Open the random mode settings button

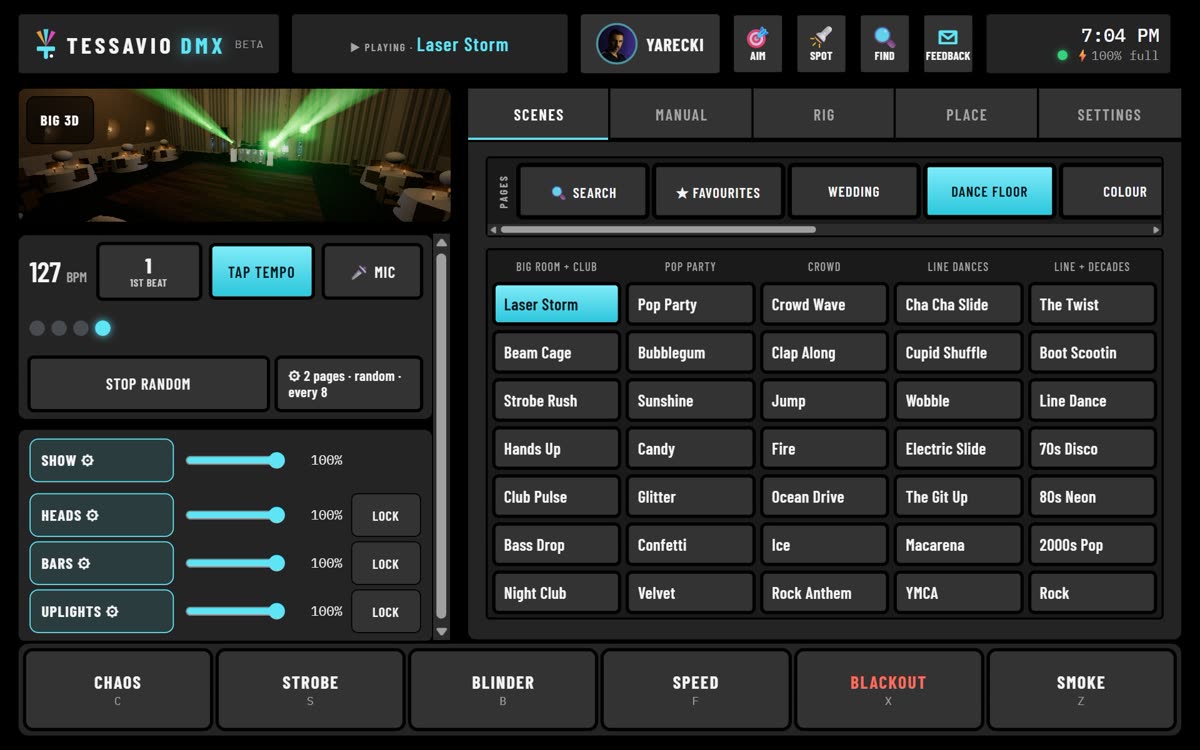[349, 384]
